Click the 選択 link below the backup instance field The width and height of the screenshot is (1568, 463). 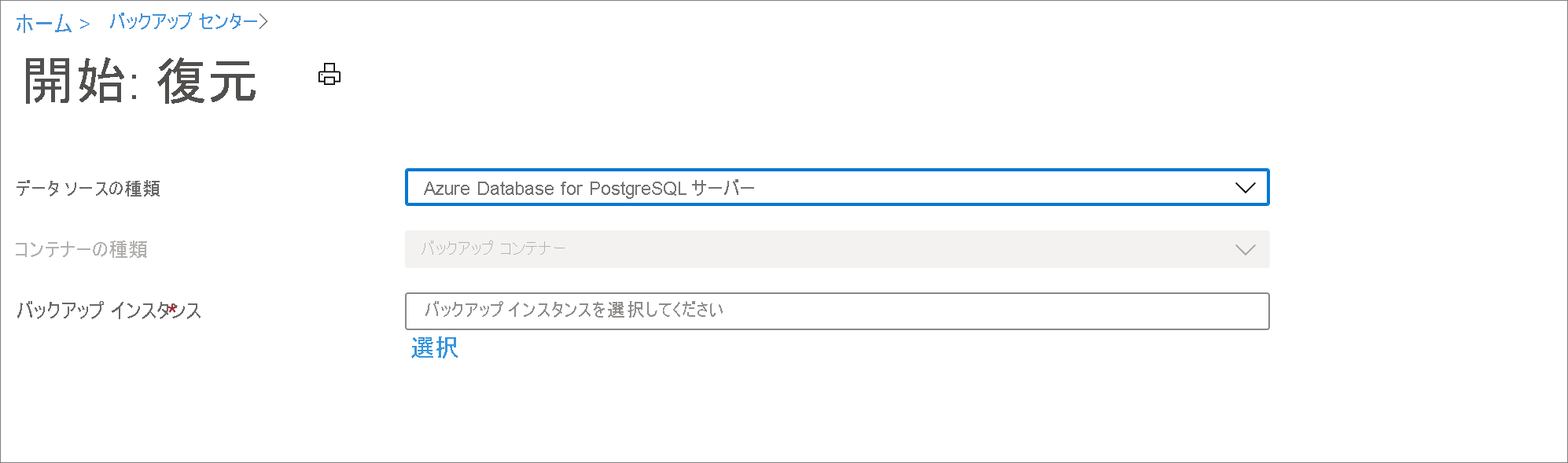click(x=433, y=348)
